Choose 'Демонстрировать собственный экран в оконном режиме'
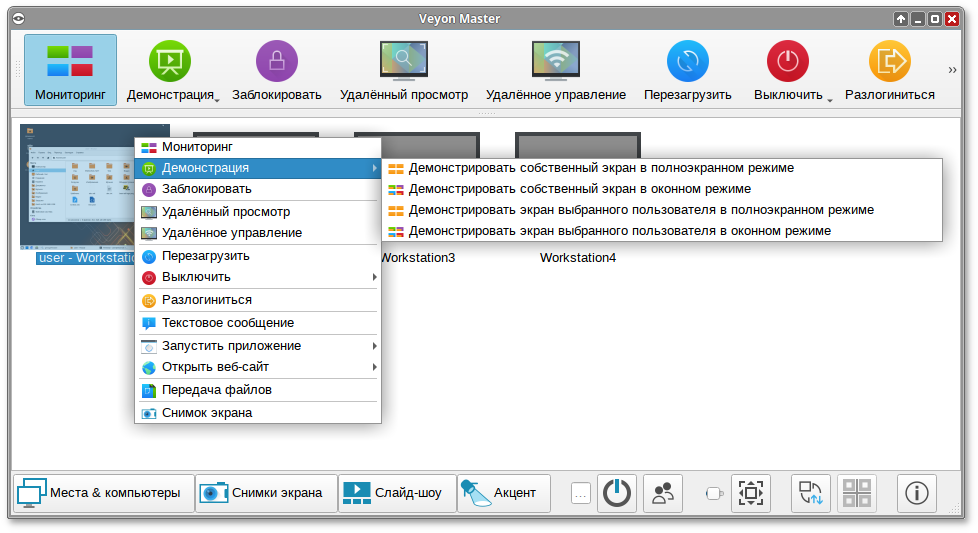 (579, 189)
